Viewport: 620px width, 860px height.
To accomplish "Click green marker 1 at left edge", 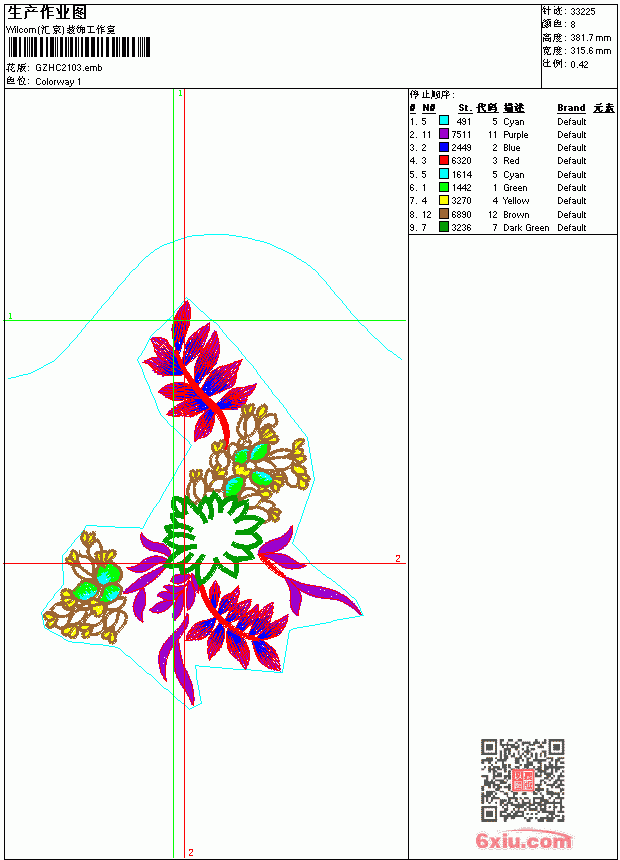I will click(10, 316).
